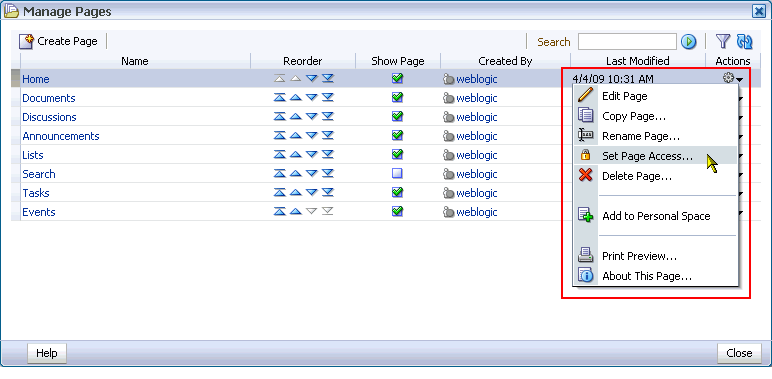The height and width of the screenshot is (379, 772).
Task: Click weblogic creator in Home row
Action: coord(477,79)
